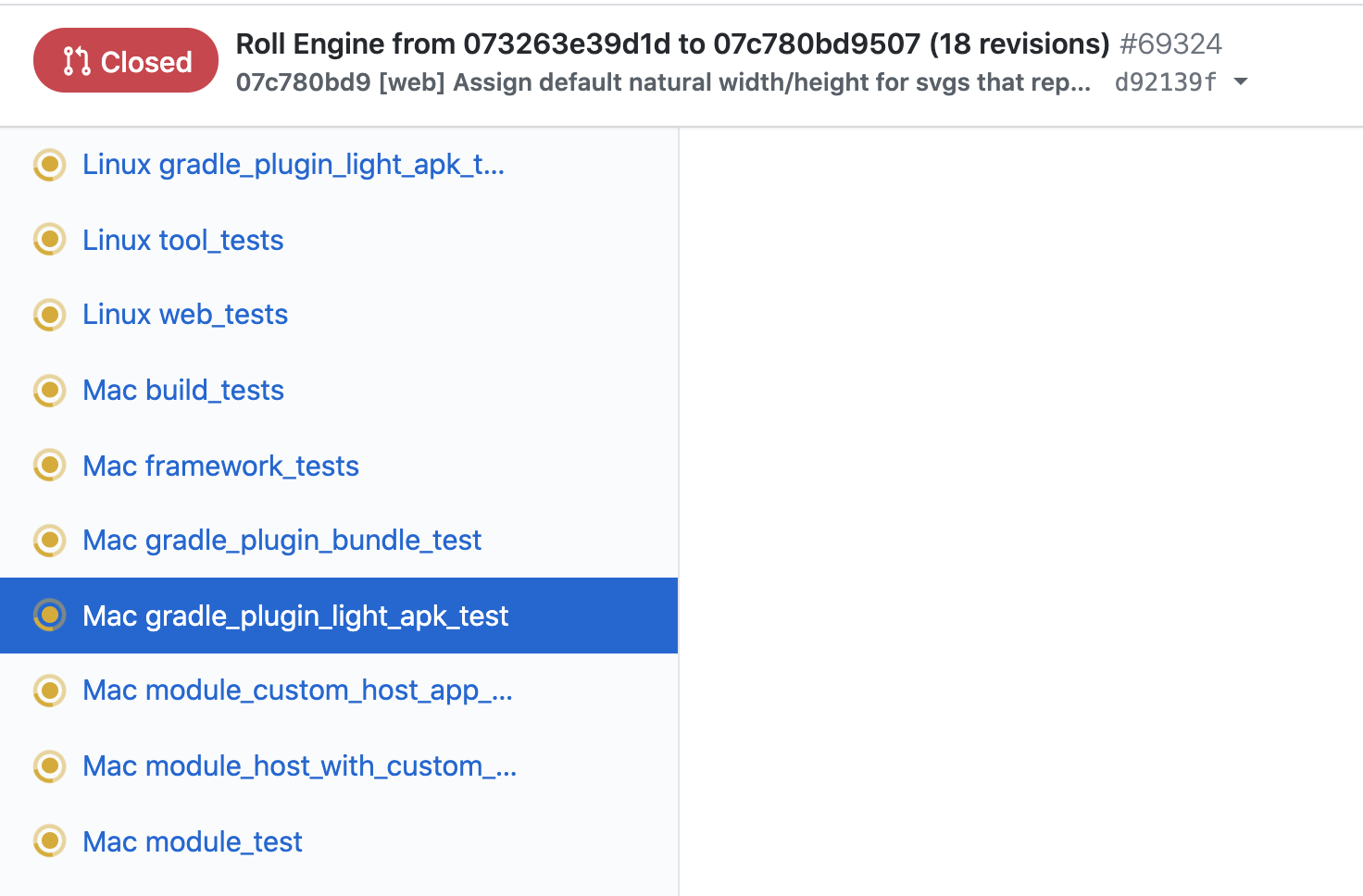Click the status icon beside Mac module_custom_host_app check

coord(49,691)
